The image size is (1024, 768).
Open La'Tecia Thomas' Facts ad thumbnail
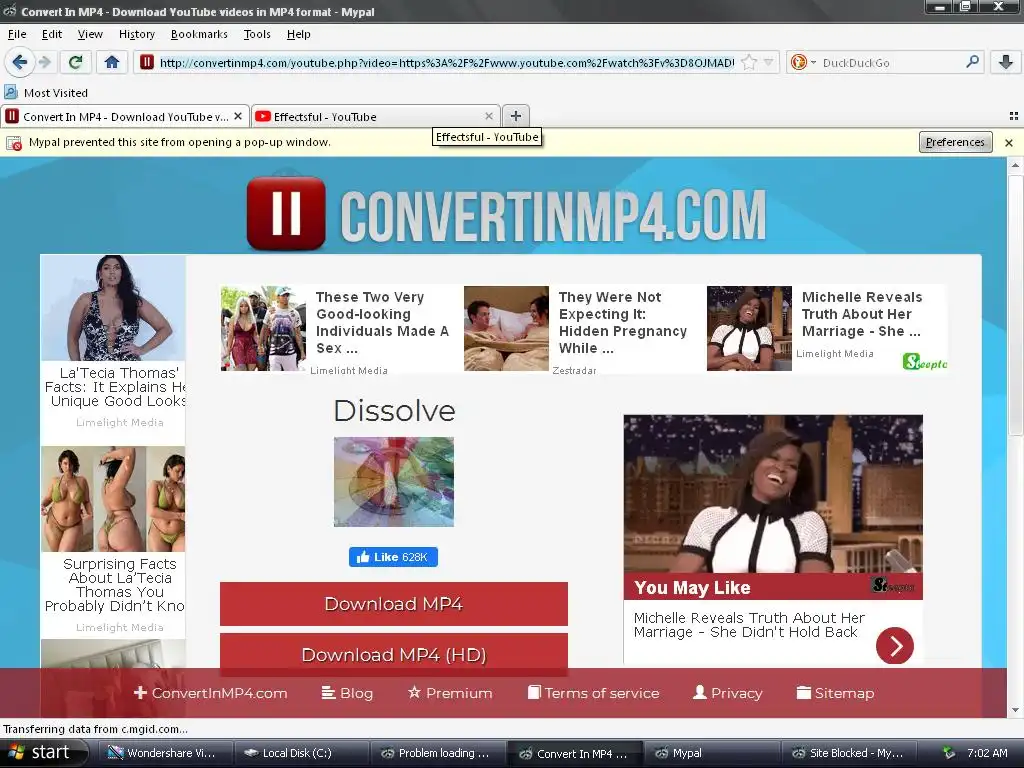[114, 308]
